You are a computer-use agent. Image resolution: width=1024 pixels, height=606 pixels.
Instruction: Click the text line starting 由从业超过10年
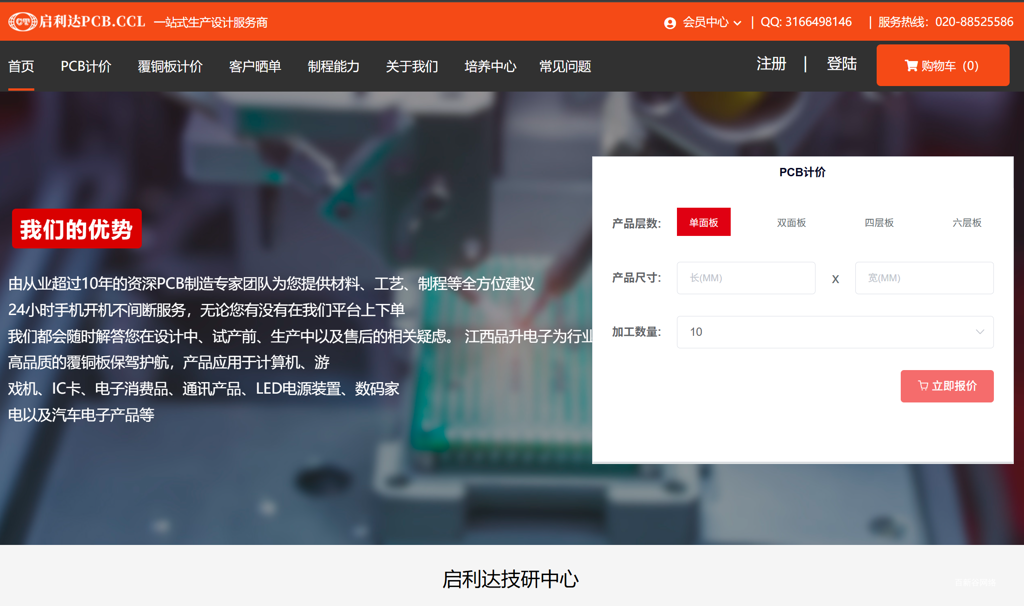271,283
